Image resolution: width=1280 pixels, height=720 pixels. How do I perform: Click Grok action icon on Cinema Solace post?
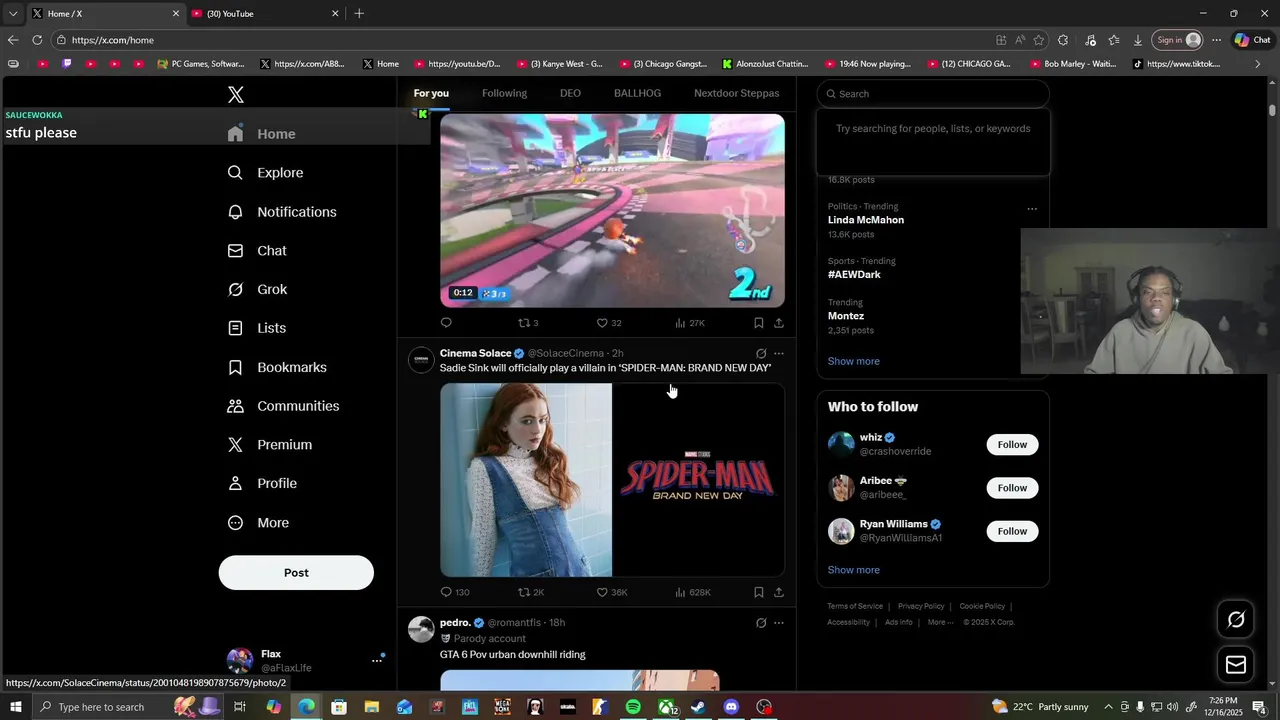pos(761,353)
